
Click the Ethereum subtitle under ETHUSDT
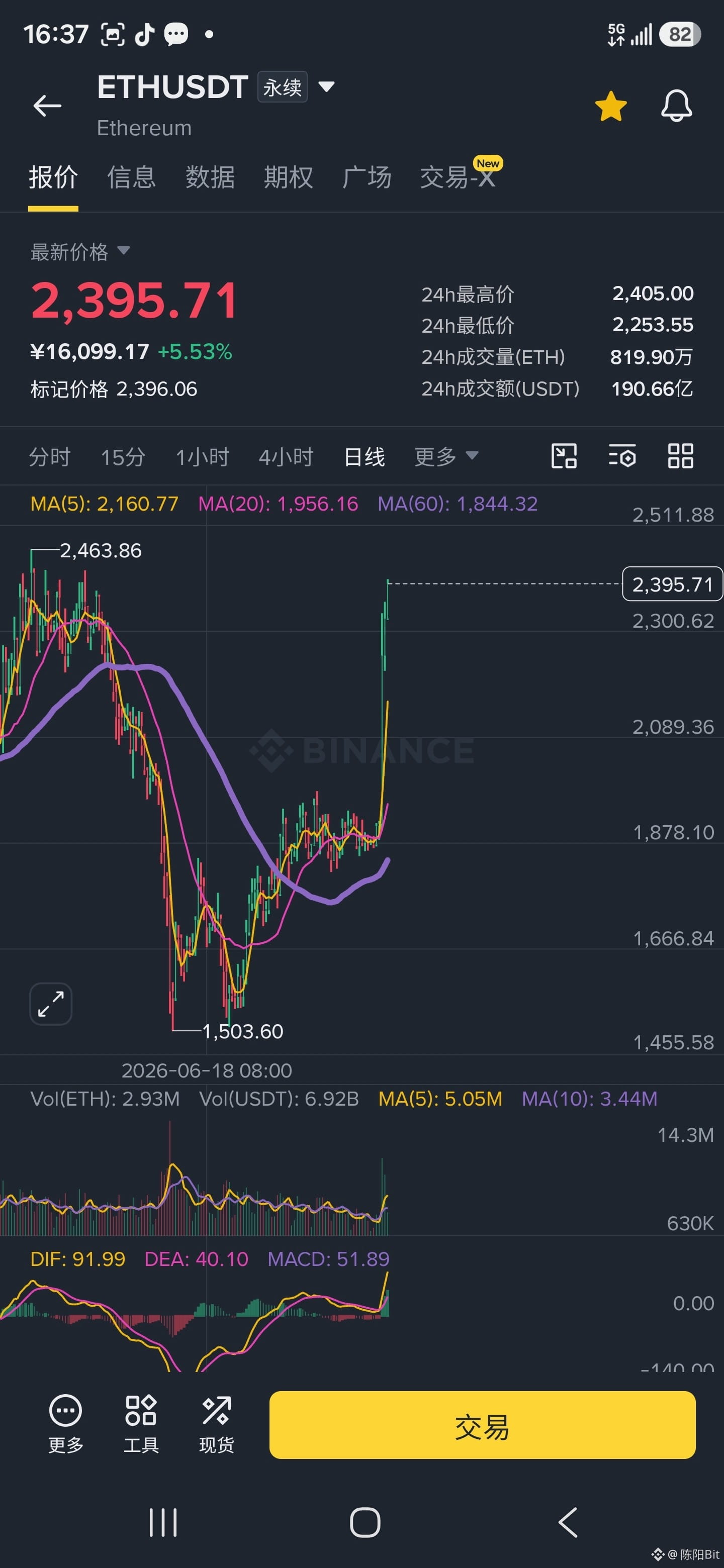144,129
